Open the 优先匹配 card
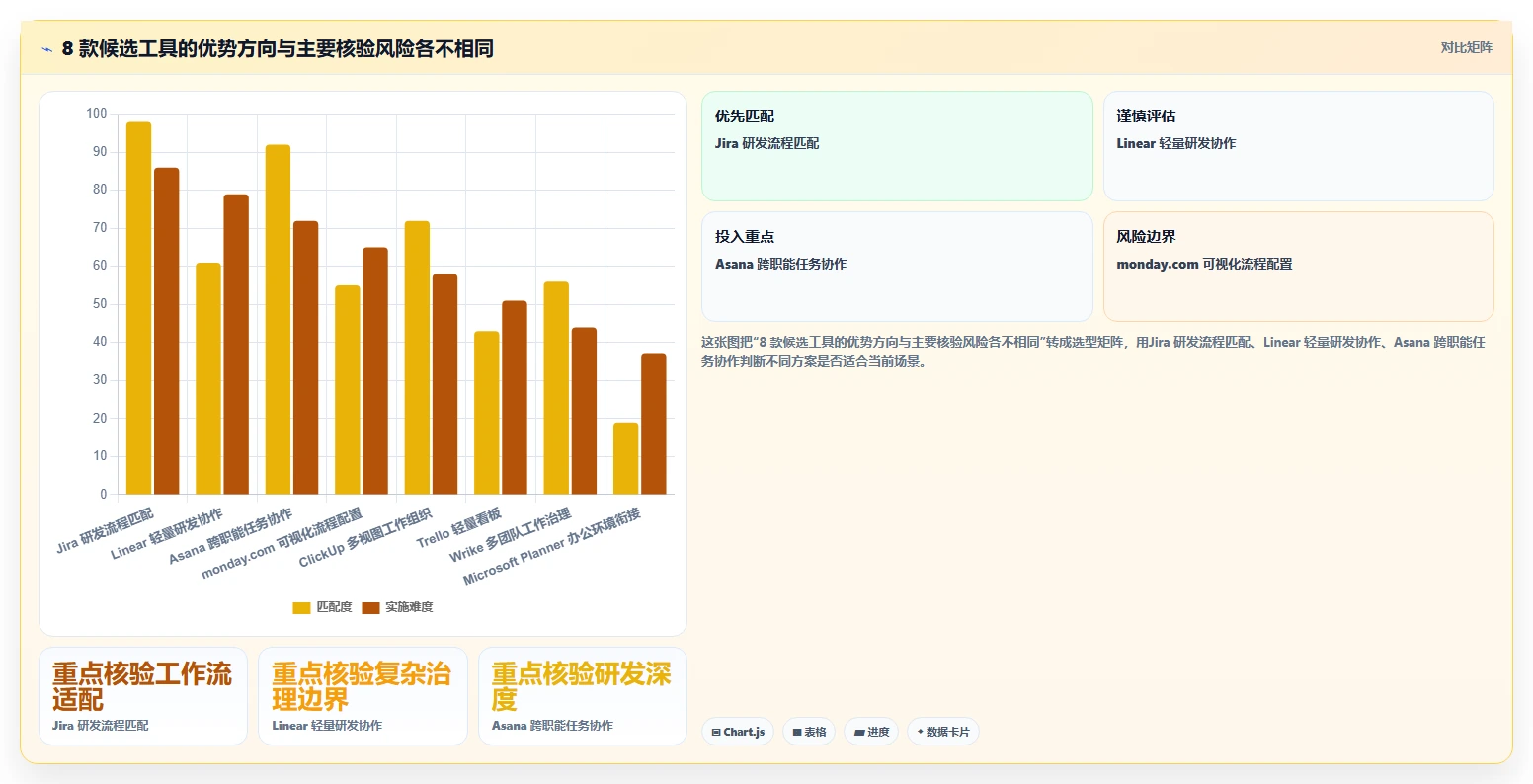The image size is (1533, 784). (x=897, y=146)
